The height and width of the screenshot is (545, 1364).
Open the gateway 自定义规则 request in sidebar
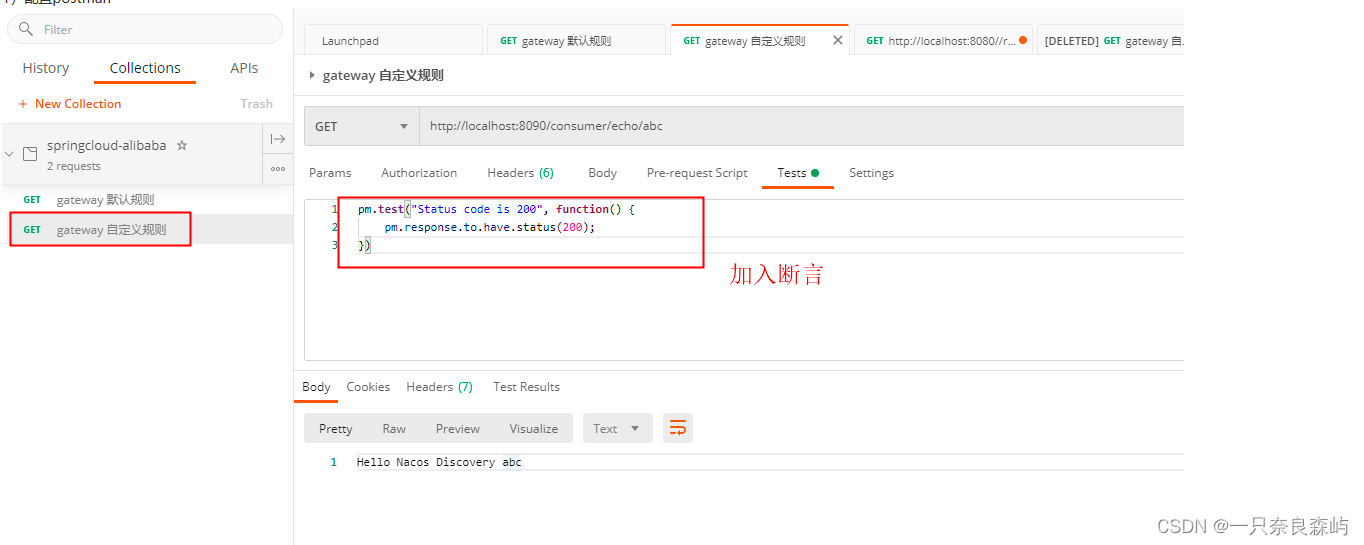click(147, 229)
